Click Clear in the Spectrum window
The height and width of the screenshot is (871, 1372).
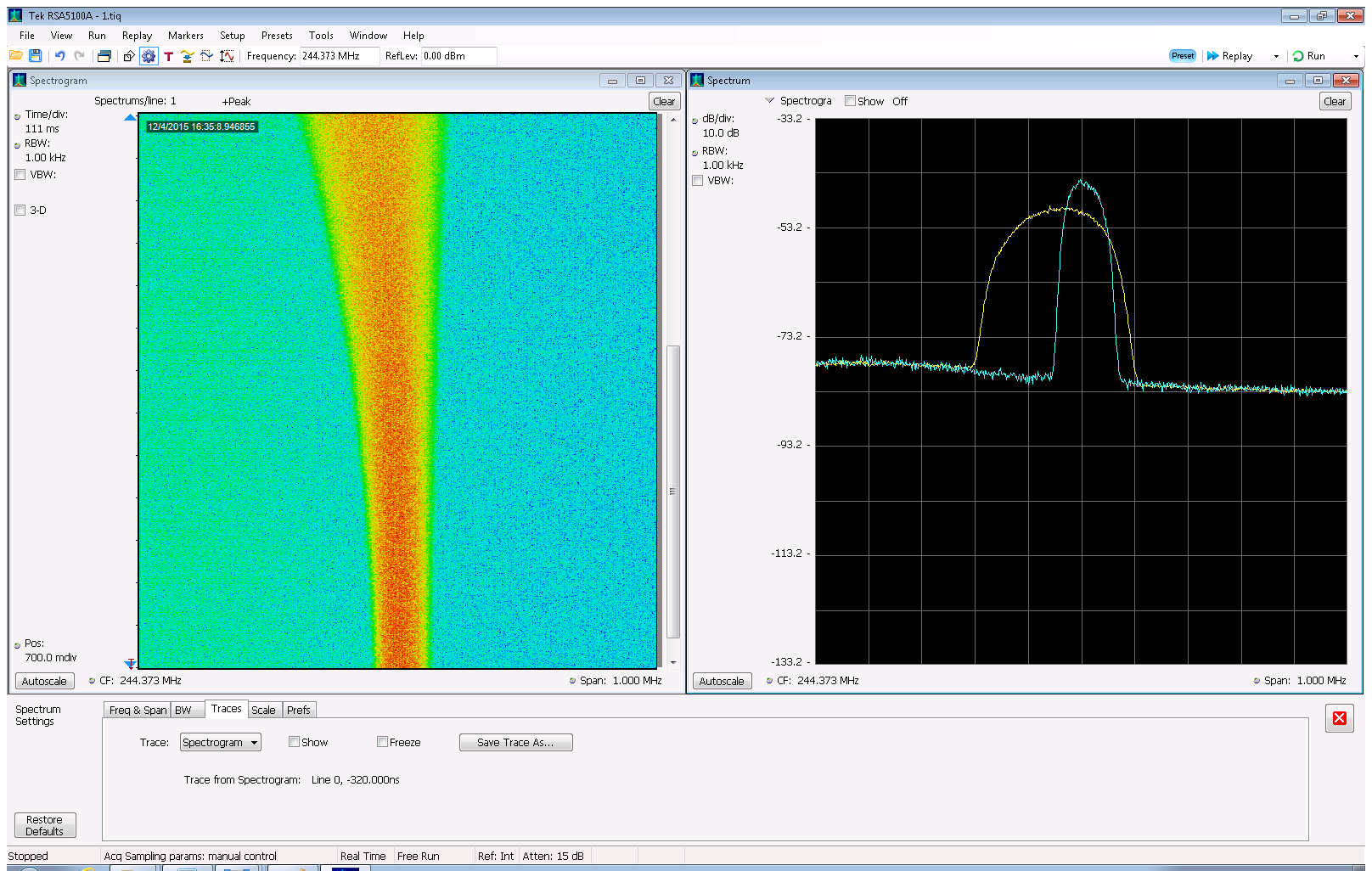click(1335, 102)
